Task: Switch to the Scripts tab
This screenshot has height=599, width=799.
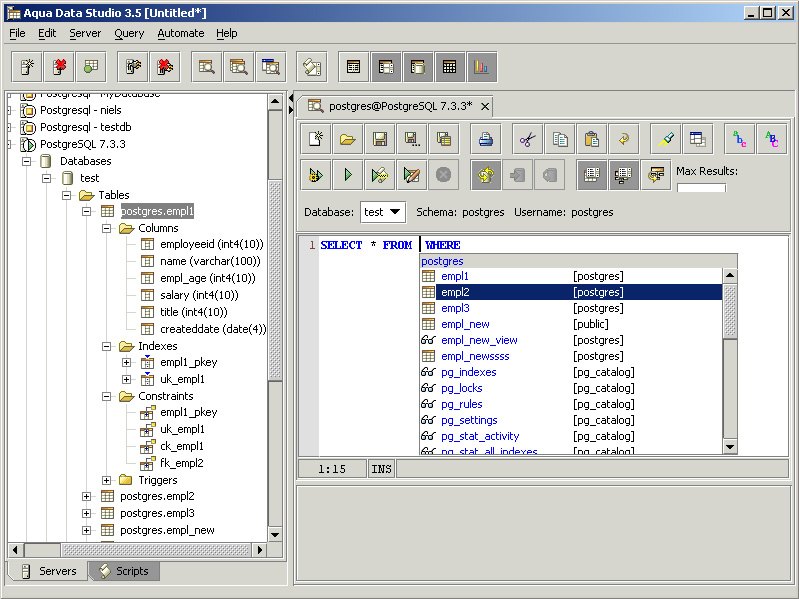Action: tap(124, 571)
